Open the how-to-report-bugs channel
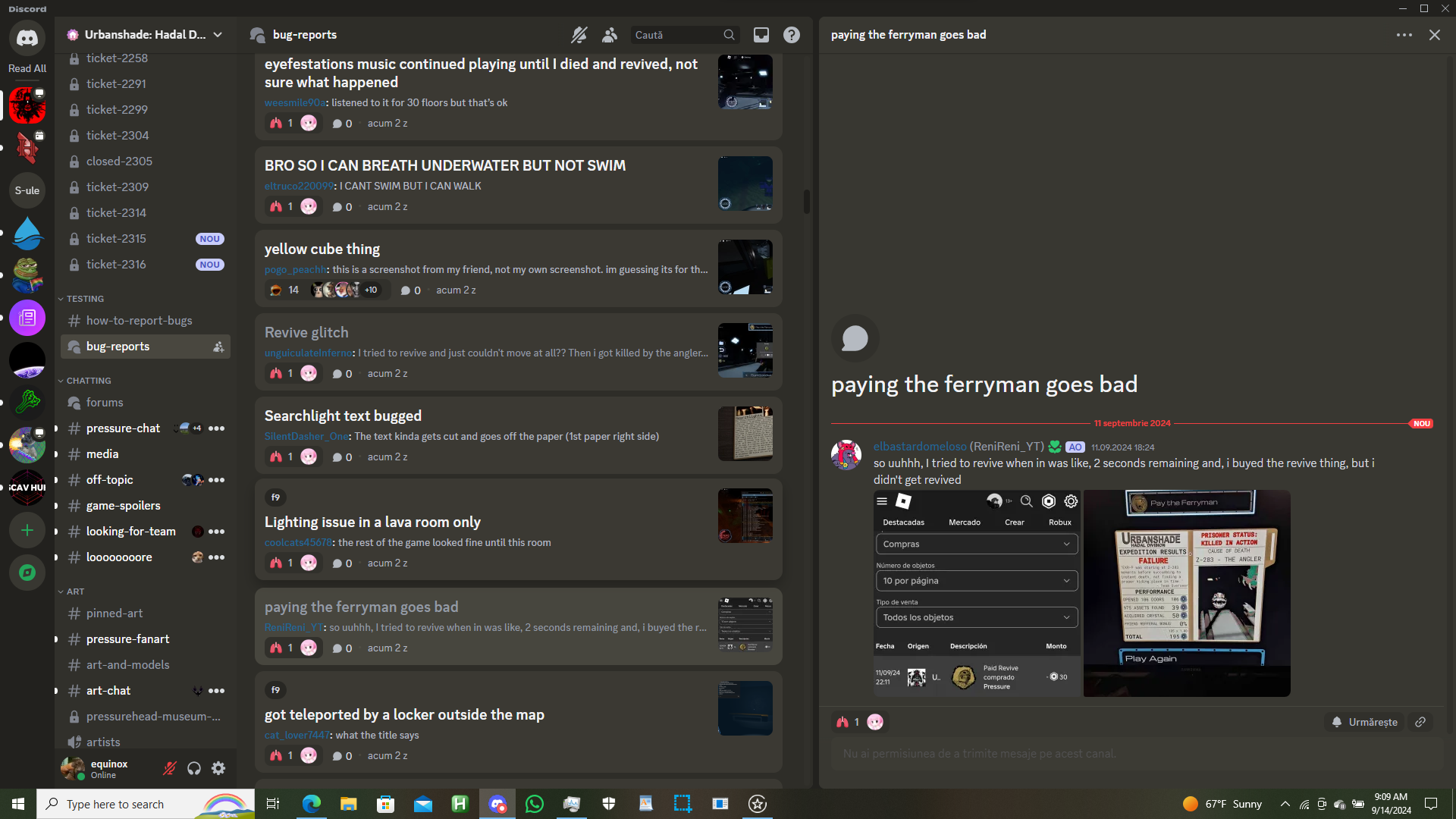Image resolution: width=1456 pixels, height=819 pixels. 139,321
